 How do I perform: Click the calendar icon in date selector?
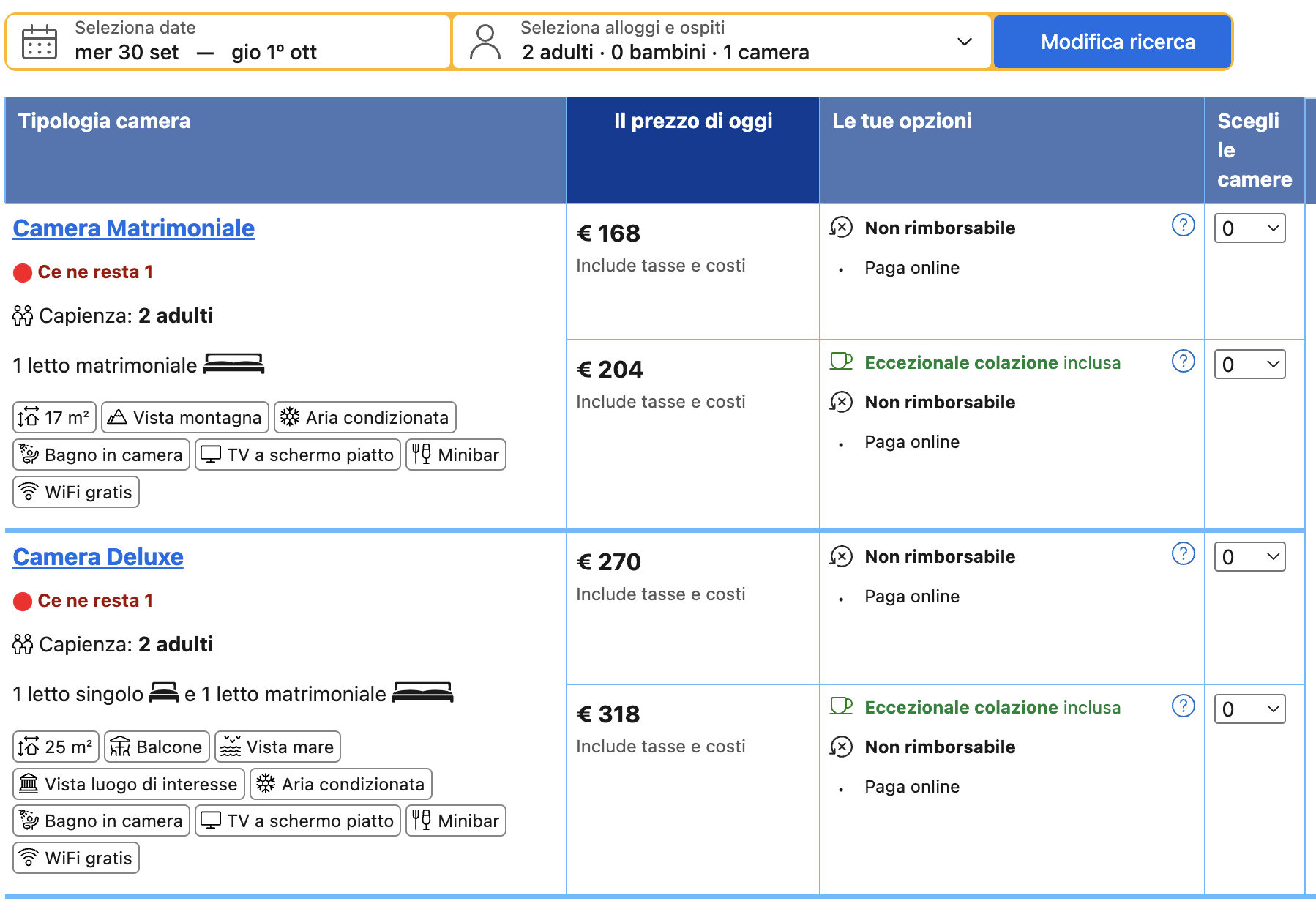click(40, 42)
